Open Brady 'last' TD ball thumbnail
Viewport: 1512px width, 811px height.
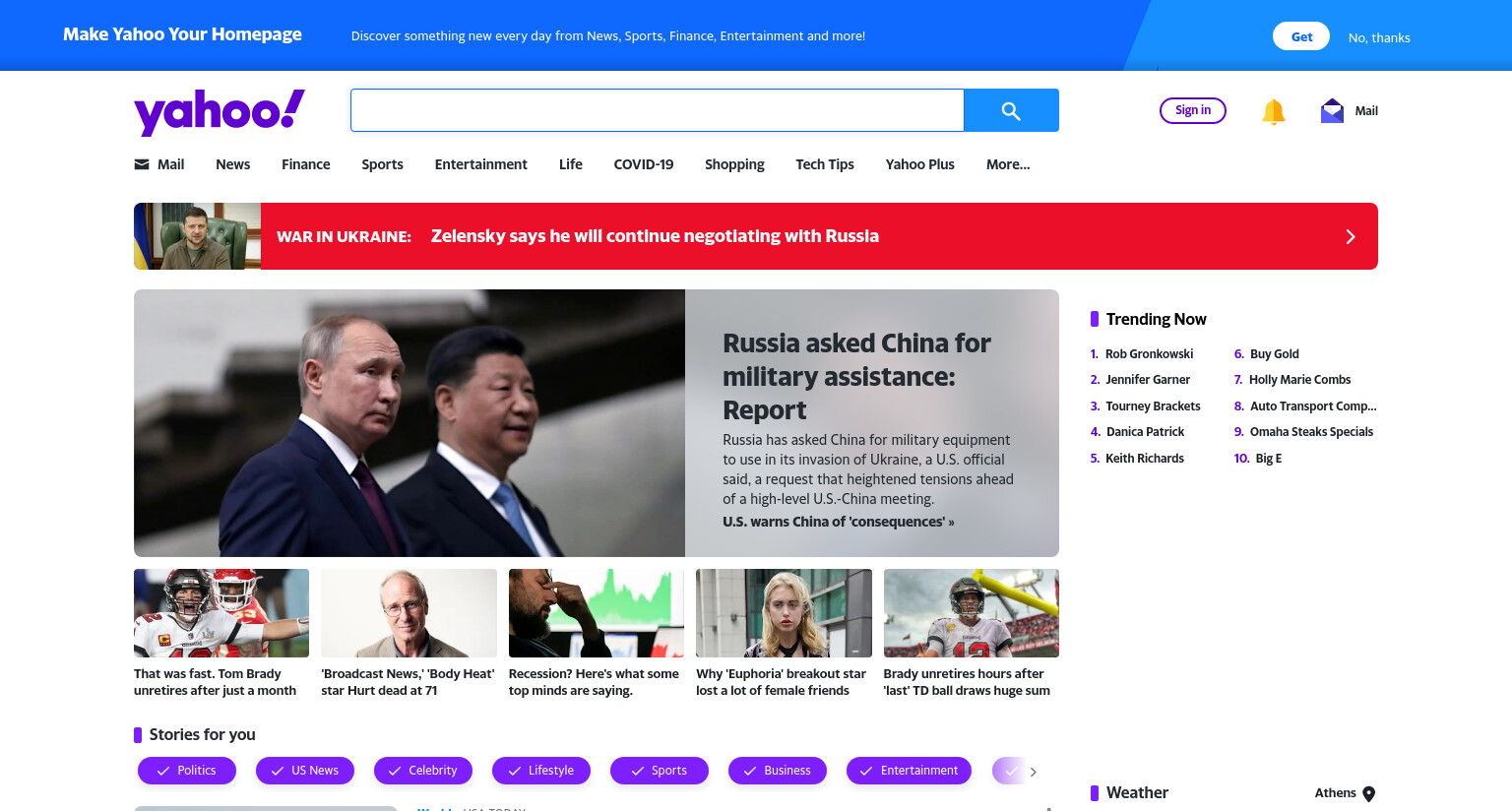[972, 613]
